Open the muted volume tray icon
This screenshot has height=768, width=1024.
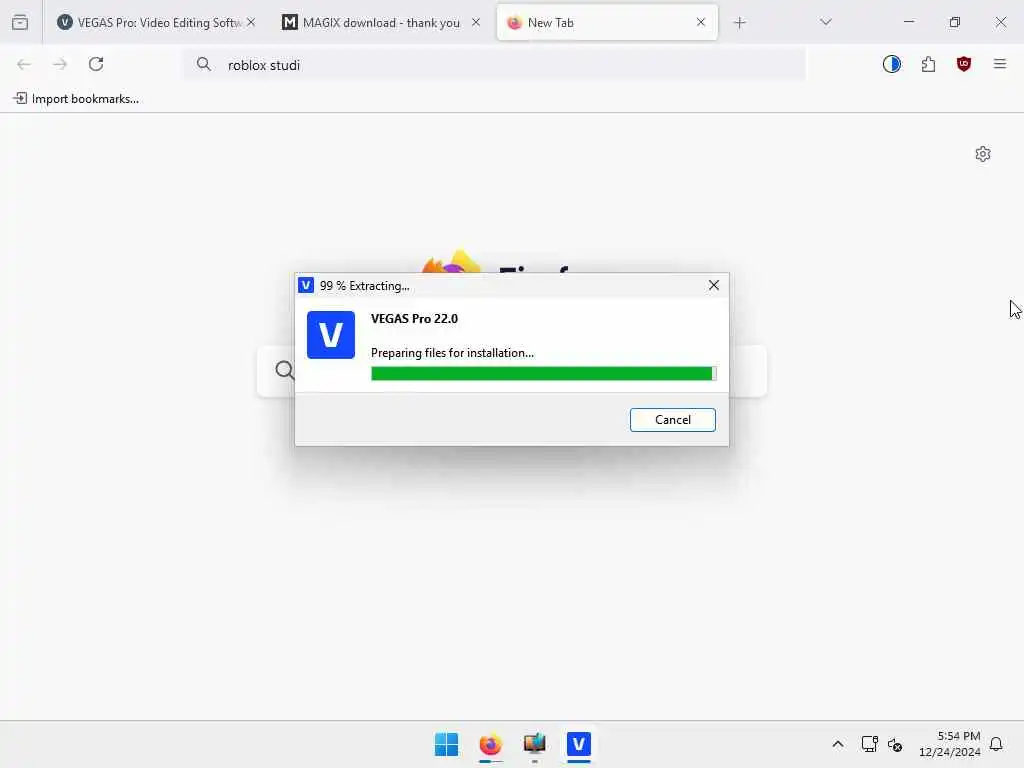click(895, 744)
